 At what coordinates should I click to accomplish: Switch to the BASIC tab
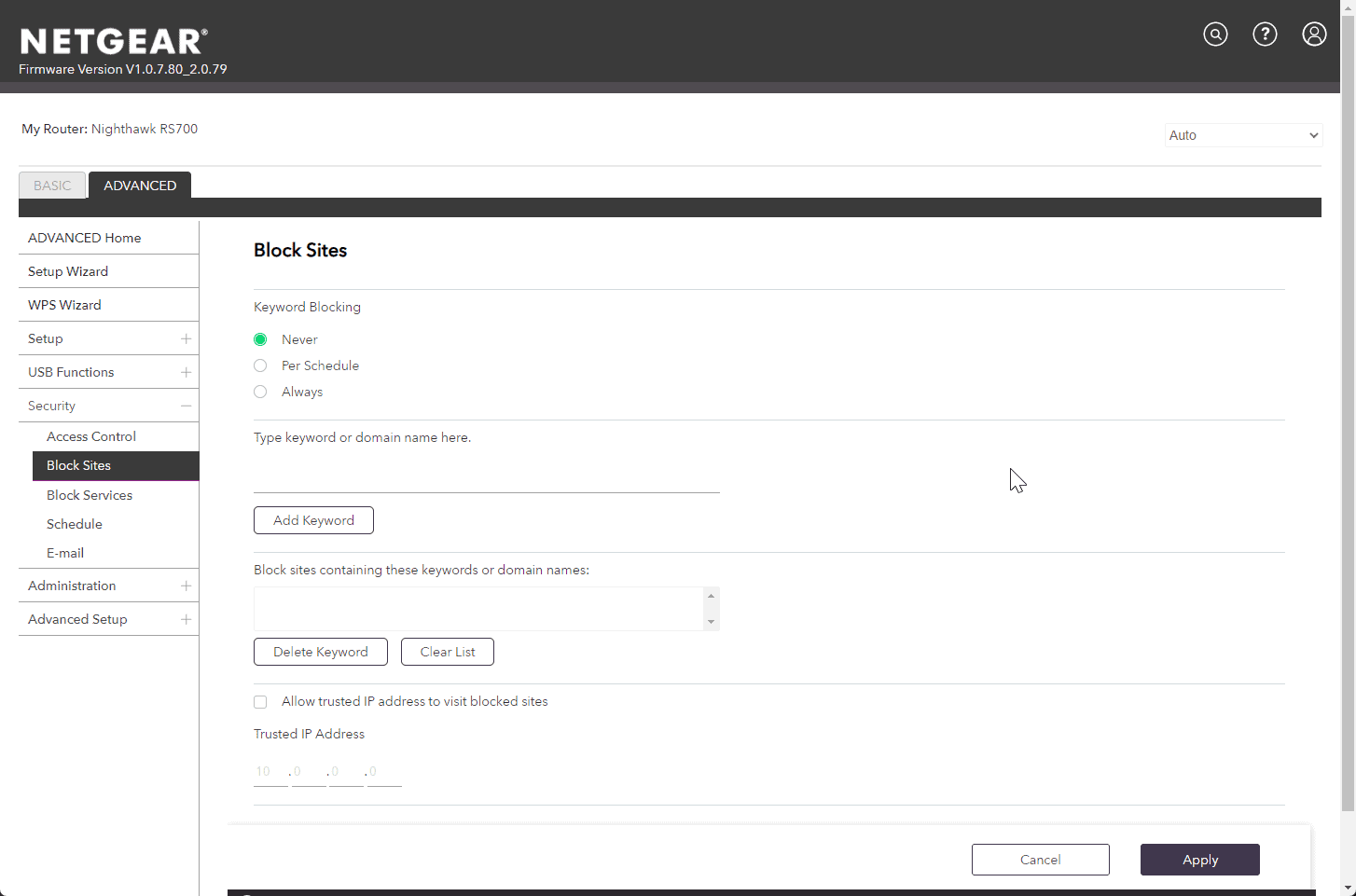coord(52,186)
